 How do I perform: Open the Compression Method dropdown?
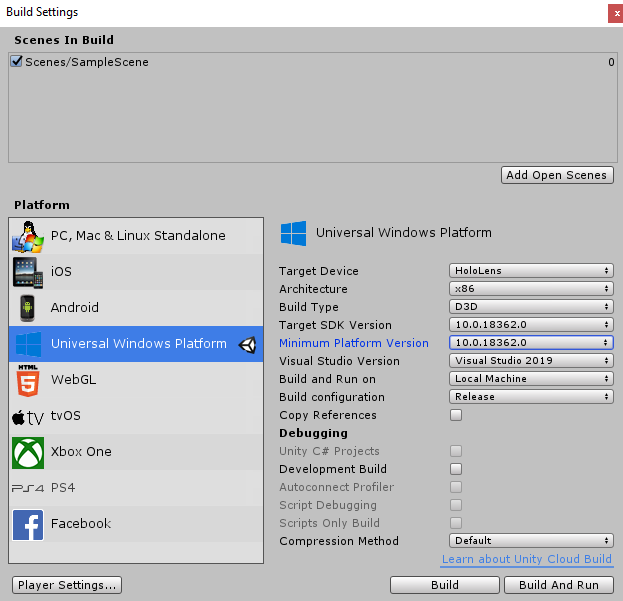[x=531, y=541]
